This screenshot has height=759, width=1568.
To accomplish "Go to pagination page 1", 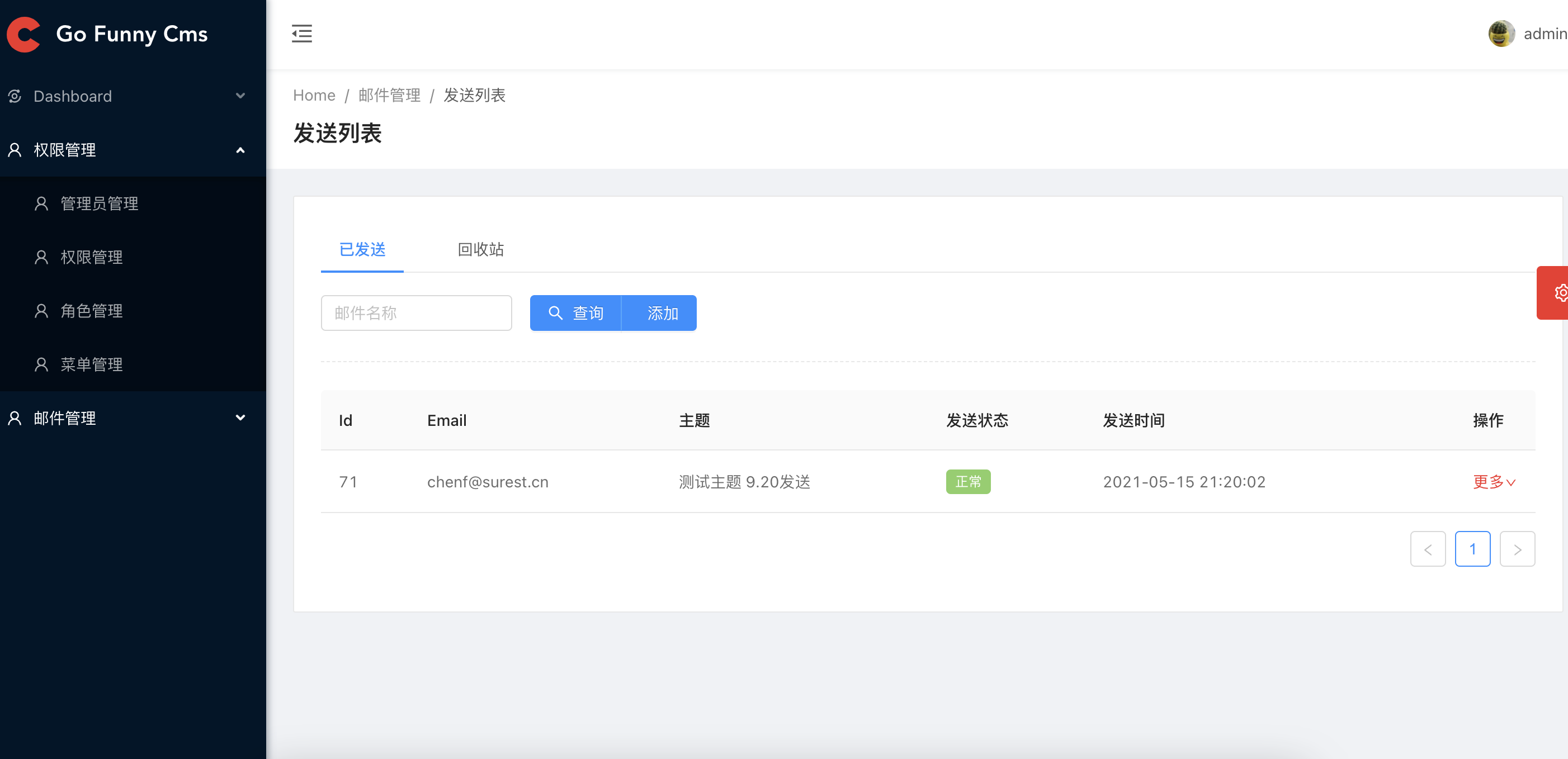I will click(1472, 549).
